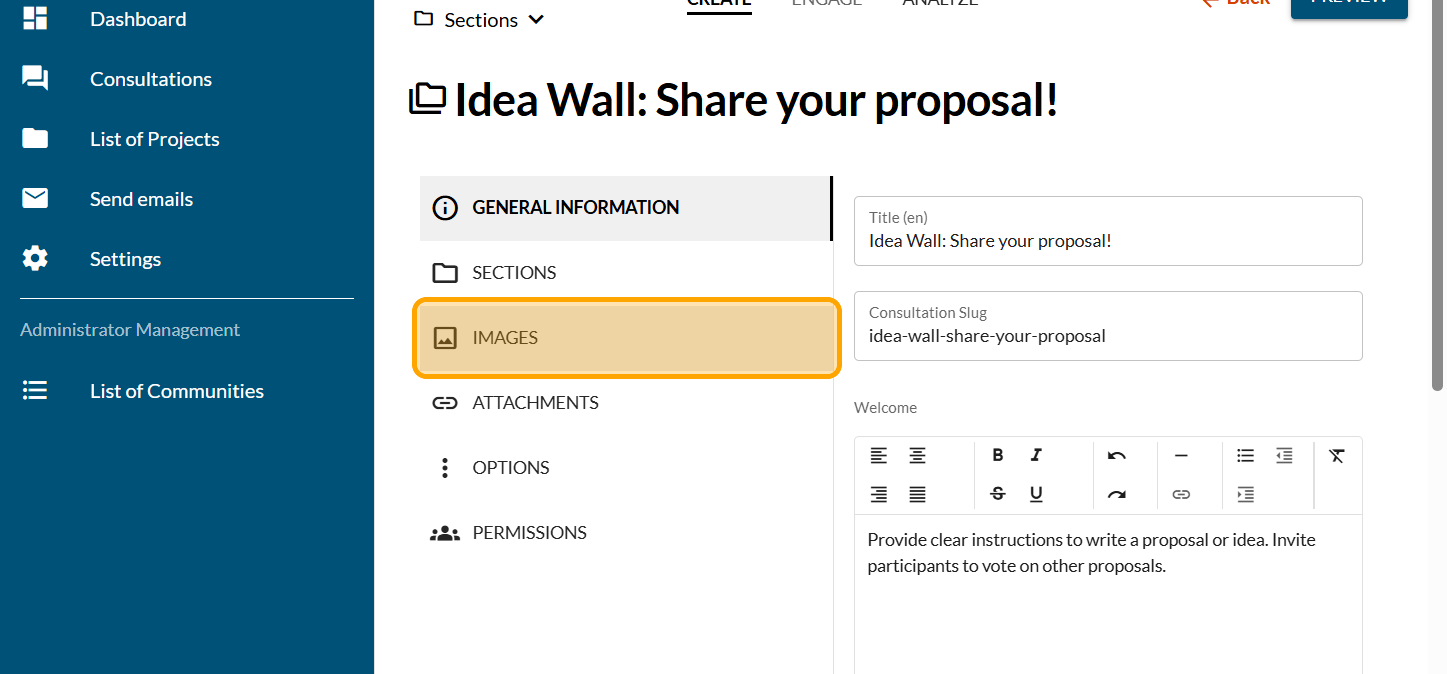Image resolution: width=1447 pixels, height=674 pixels.
Task: Apply underline formatting
Action: [x=1036, y=494]
